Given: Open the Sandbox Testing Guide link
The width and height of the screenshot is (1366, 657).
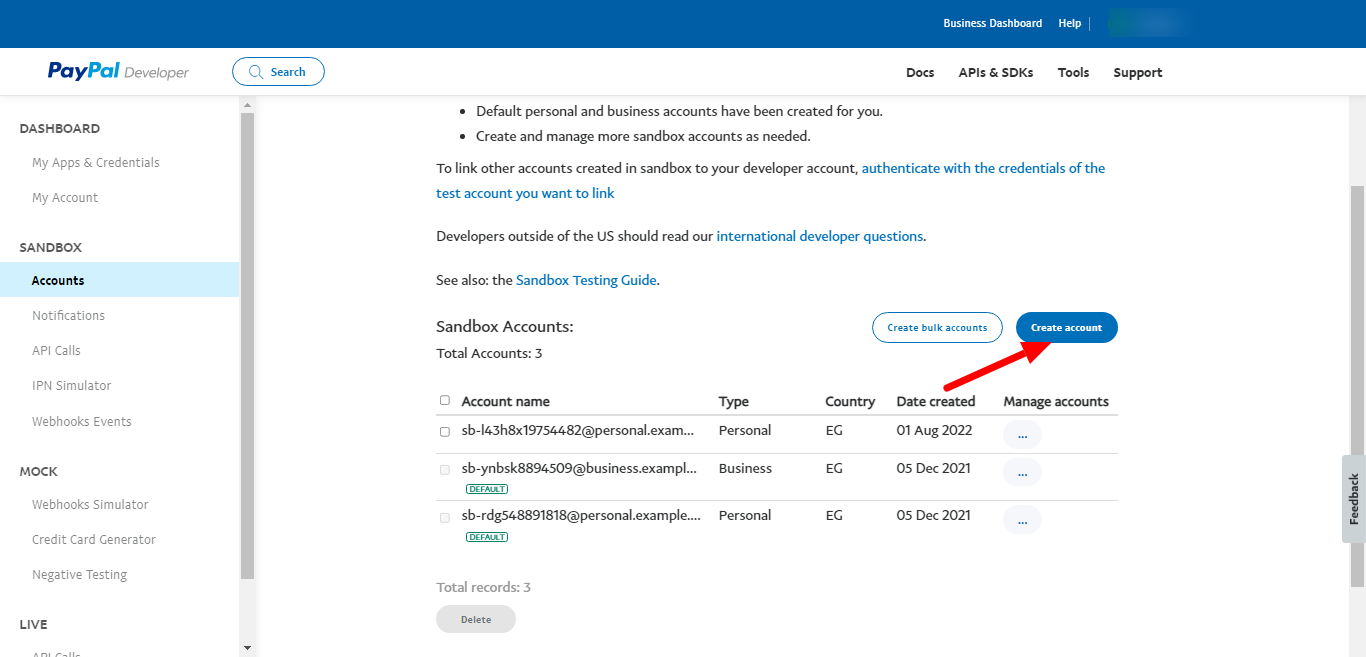Looking at the screenshot, I should coord(586,281).
